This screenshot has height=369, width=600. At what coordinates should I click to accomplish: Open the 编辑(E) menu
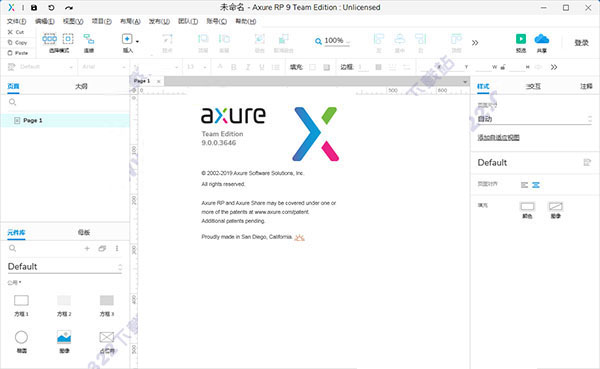click(45, 21)
